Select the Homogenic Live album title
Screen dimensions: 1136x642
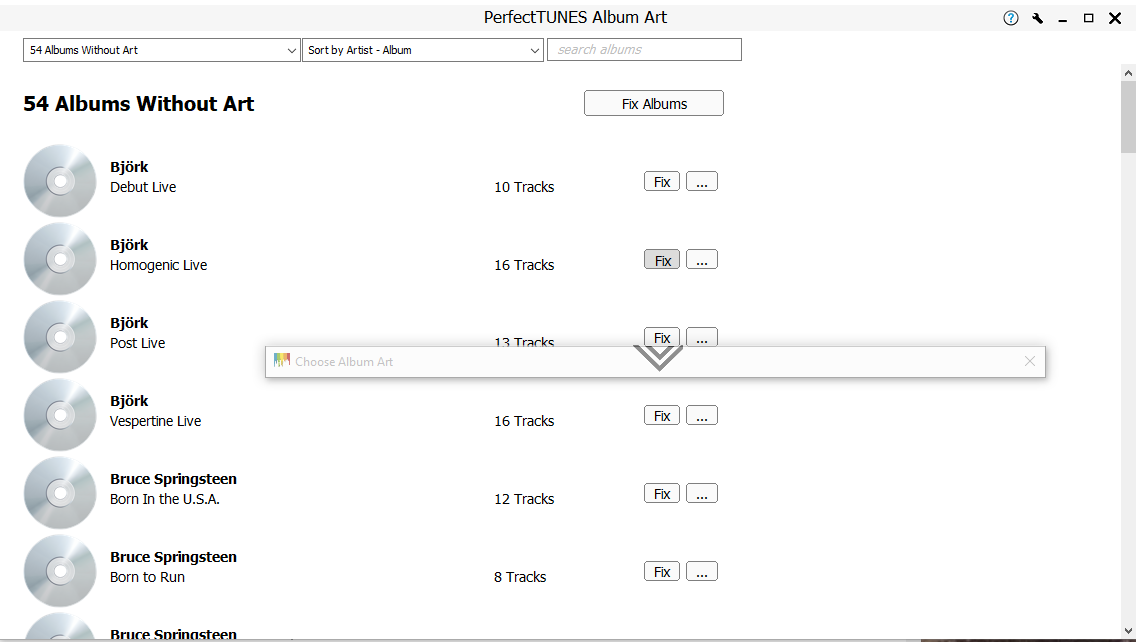(158, 265)
